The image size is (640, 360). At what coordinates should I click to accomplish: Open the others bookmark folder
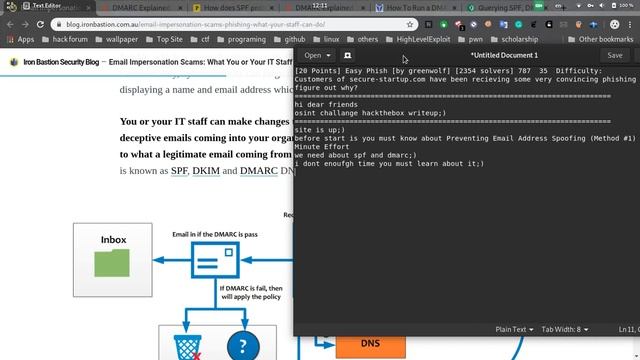pos(362,40)
